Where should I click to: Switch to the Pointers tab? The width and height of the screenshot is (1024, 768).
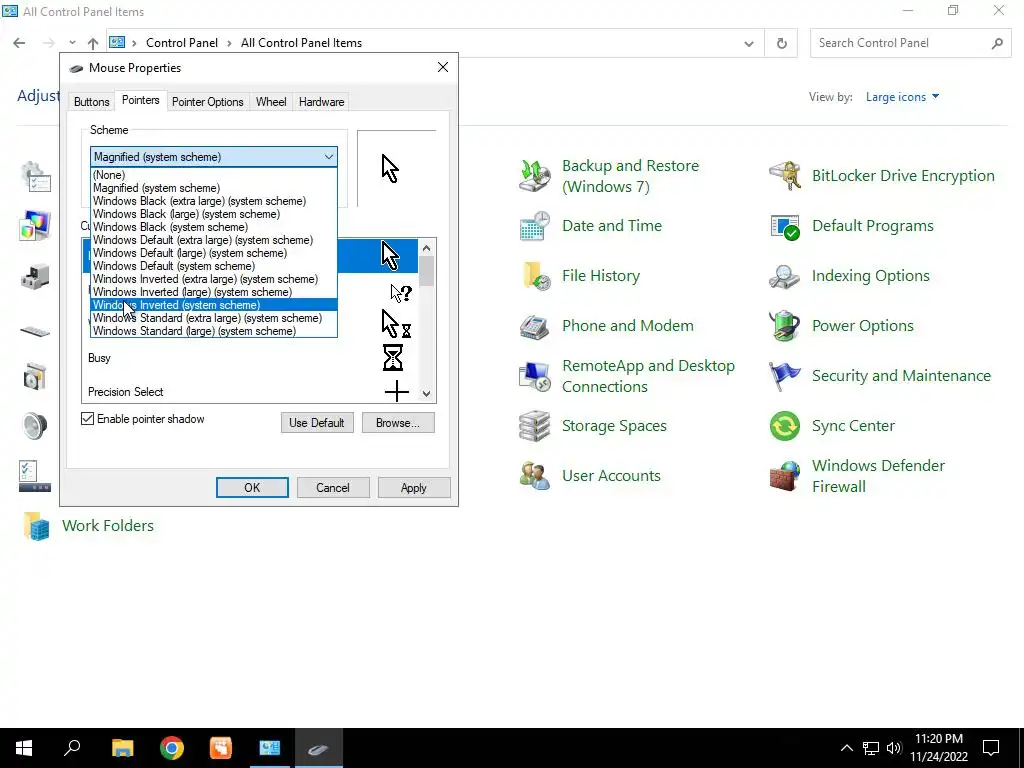coord(140,100)
